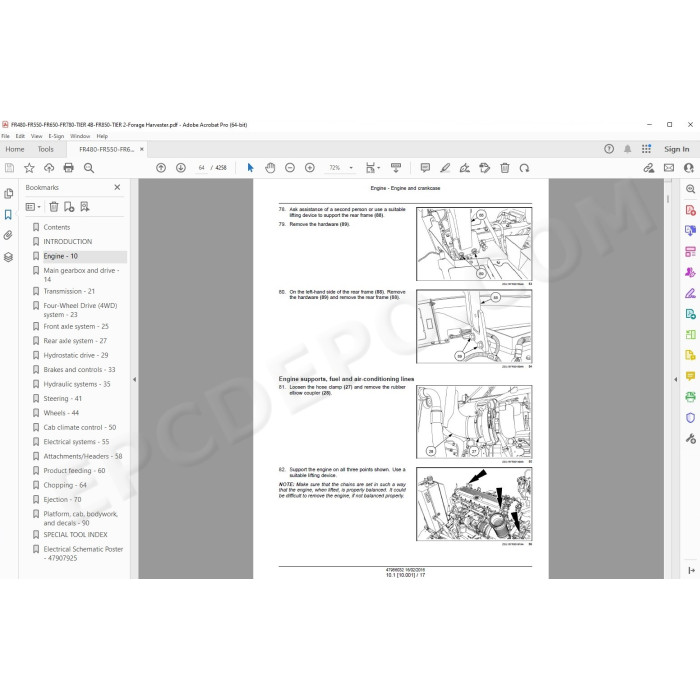Open the Window menu

point(80,136)
